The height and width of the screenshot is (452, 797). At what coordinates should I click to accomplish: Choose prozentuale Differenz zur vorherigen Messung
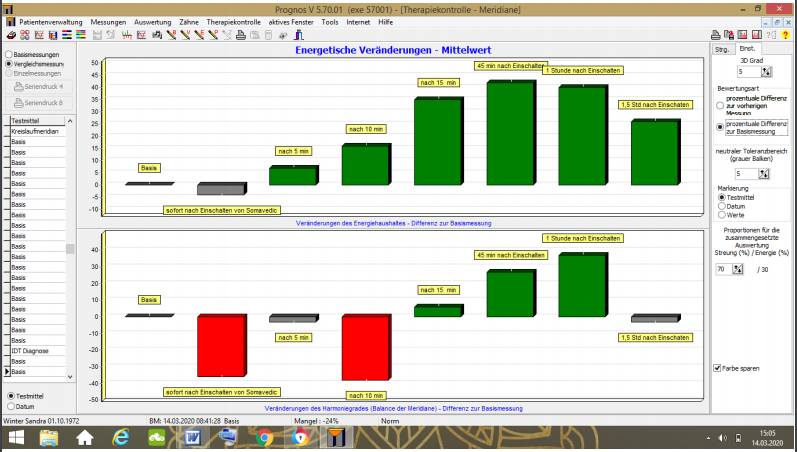coord(722,104)
